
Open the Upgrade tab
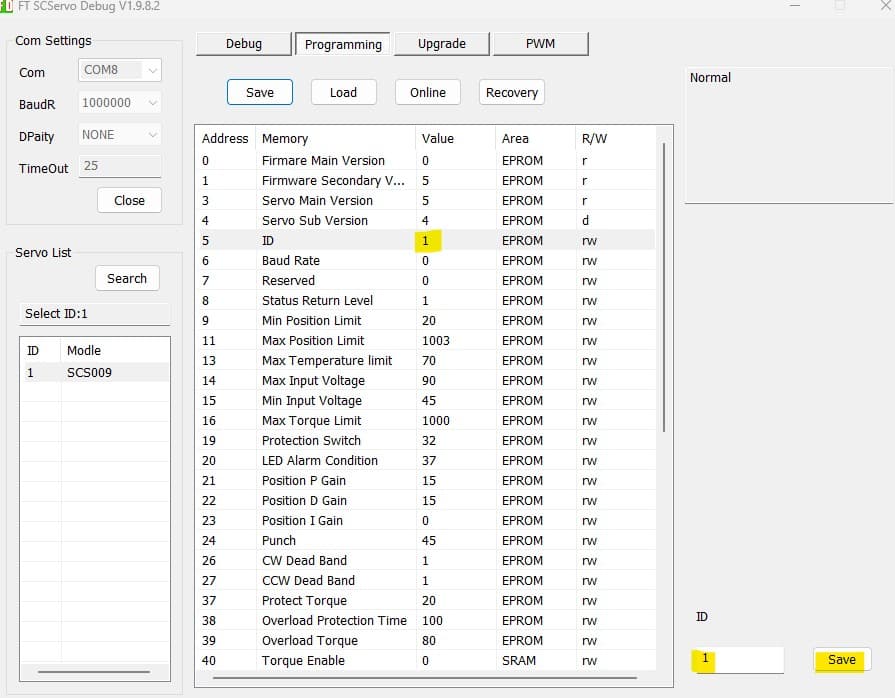pyautogui.click(x=442, y=44)
